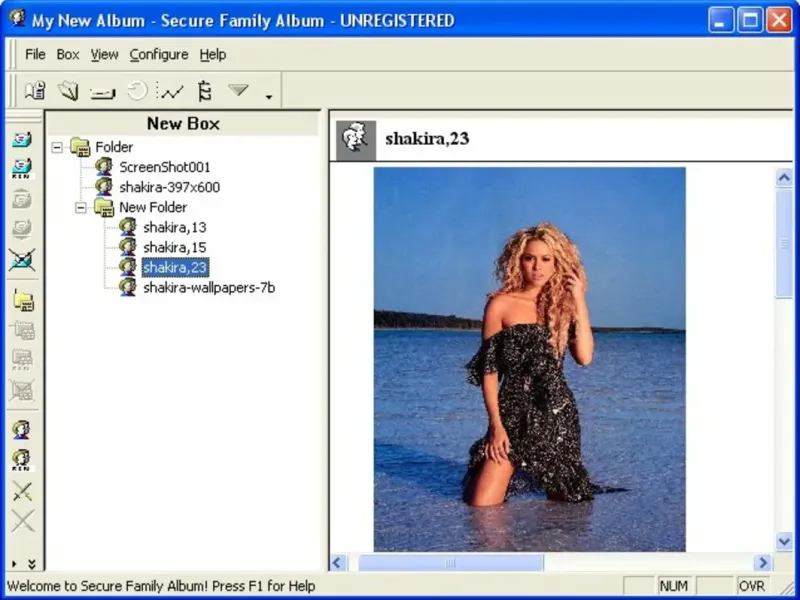
Task: Click the displayed beach photo
Action: [x=530, y=359]
